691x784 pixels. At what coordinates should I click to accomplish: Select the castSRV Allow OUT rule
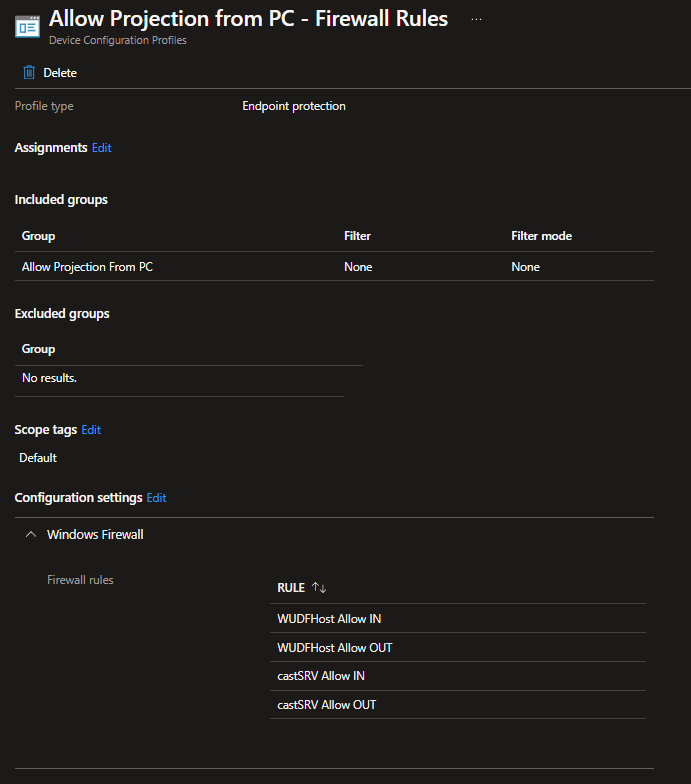point(458,705)
